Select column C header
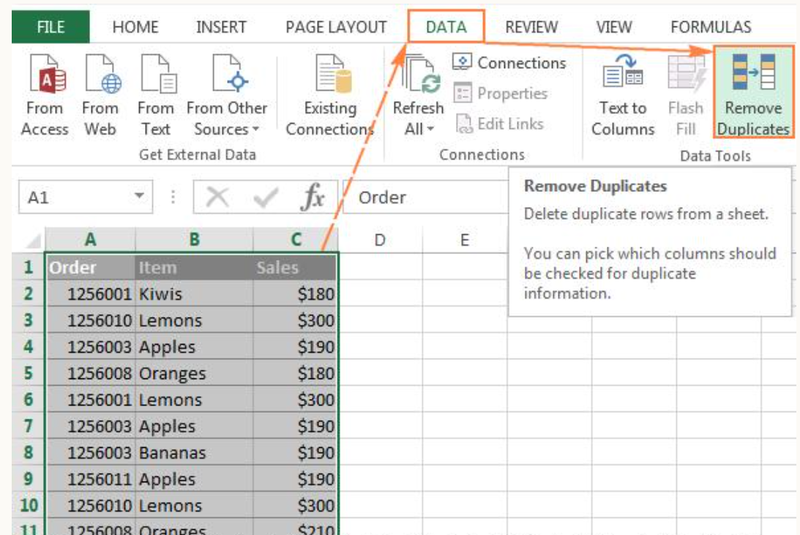Screen dimensions: 800x535 tap(295, 240)
